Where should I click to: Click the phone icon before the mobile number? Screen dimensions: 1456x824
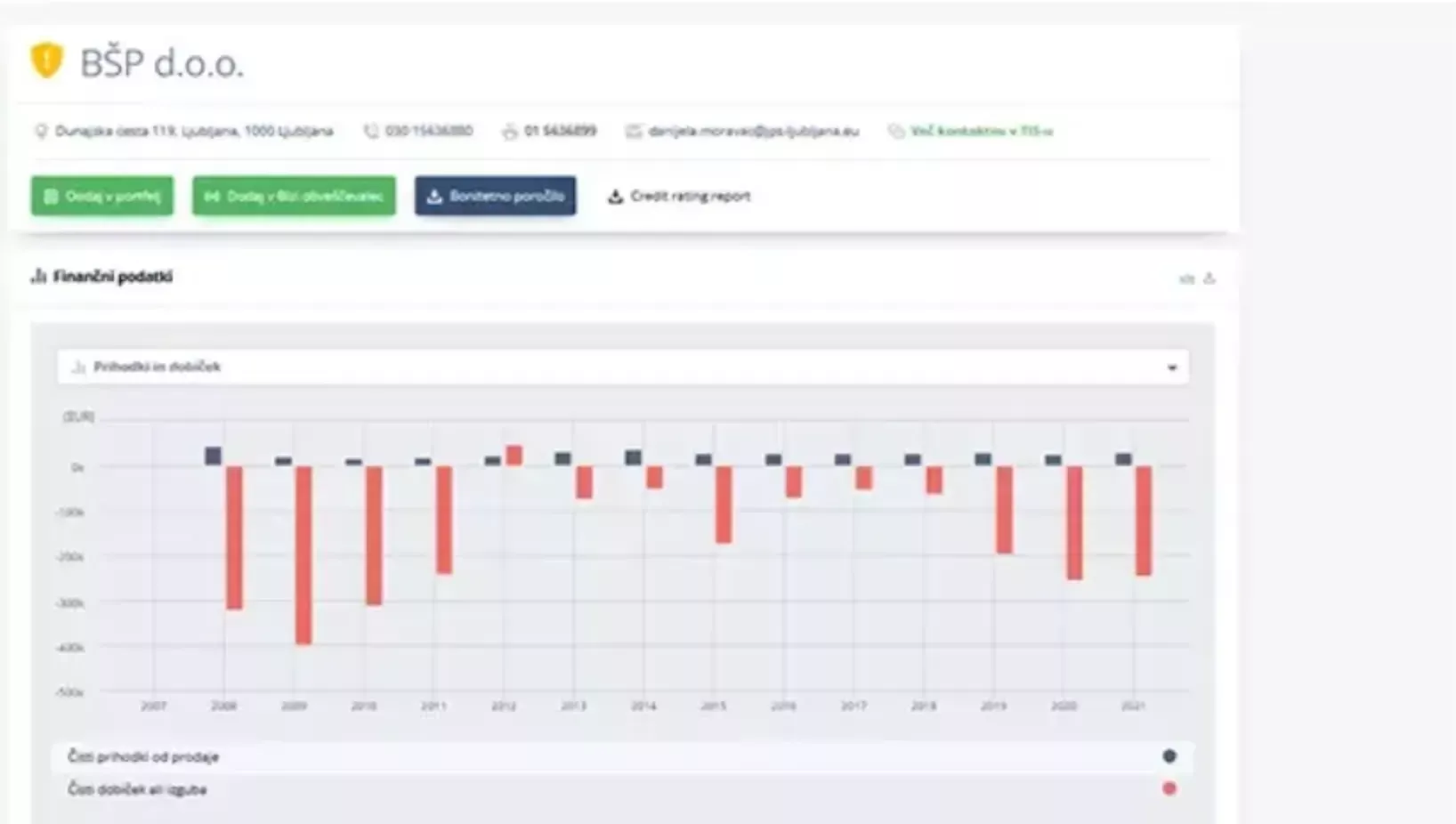tap(371, 132)
